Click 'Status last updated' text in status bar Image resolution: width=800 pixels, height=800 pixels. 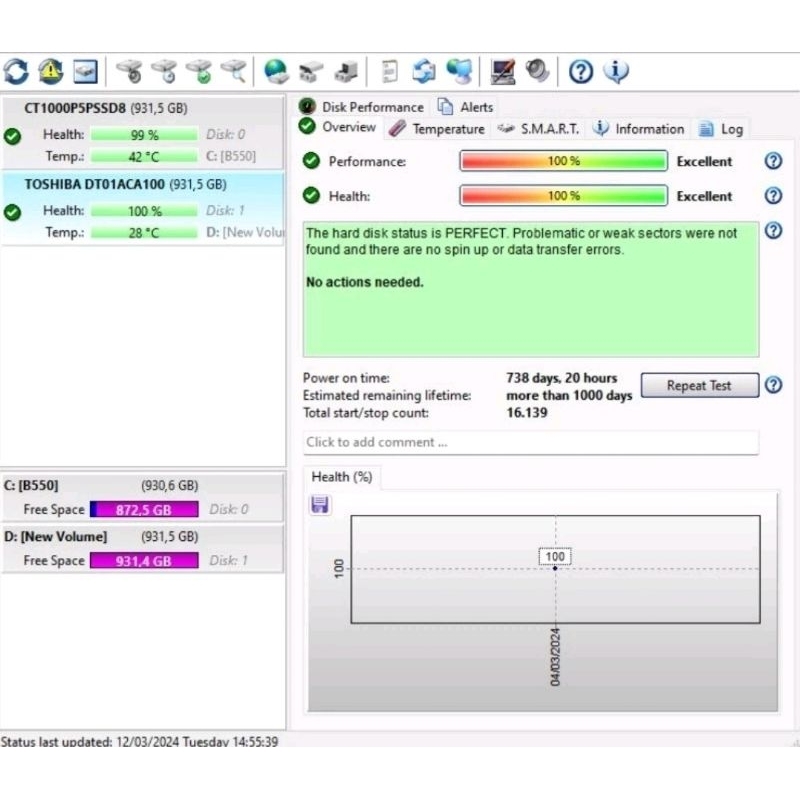[x=139, y=741]
